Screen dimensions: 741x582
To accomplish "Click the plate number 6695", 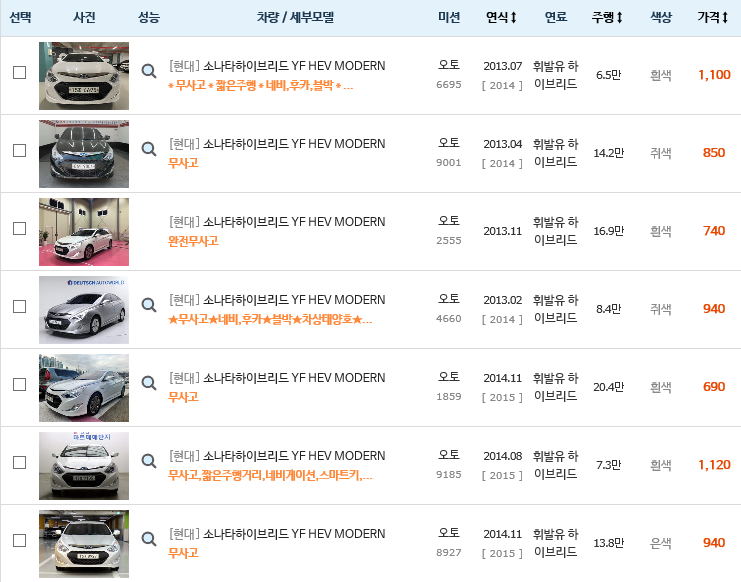I will [x=448, y=85].
